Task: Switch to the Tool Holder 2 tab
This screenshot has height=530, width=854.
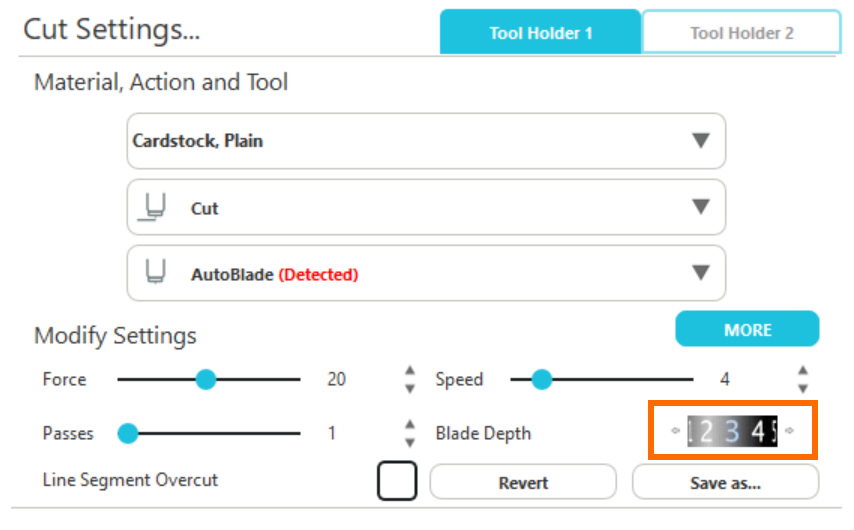Action: click(741, 33)
